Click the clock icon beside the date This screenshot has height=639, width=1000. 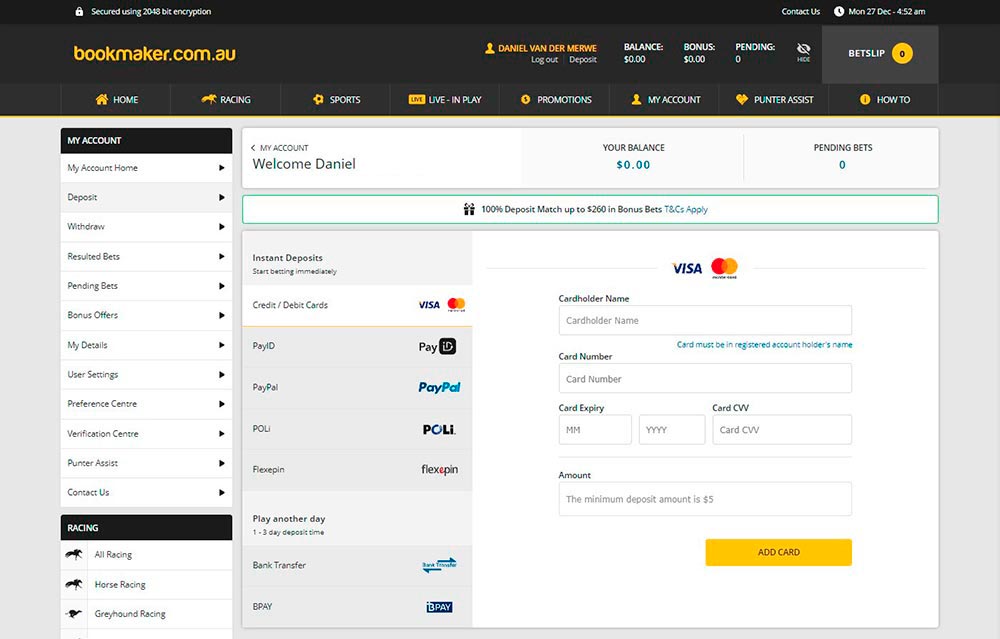(x=839, y=11)
